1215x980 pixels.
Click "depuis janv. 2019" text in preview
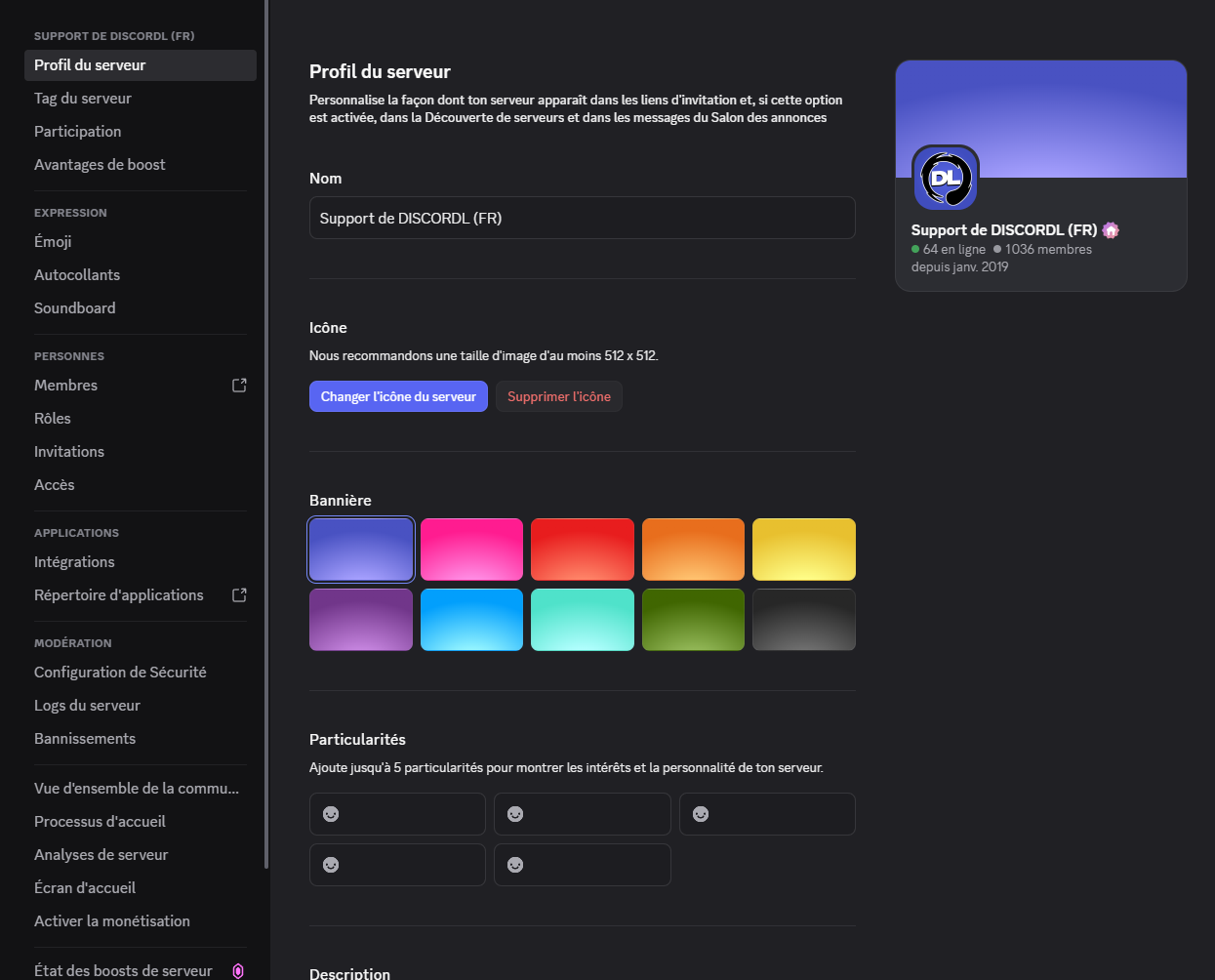960,266
